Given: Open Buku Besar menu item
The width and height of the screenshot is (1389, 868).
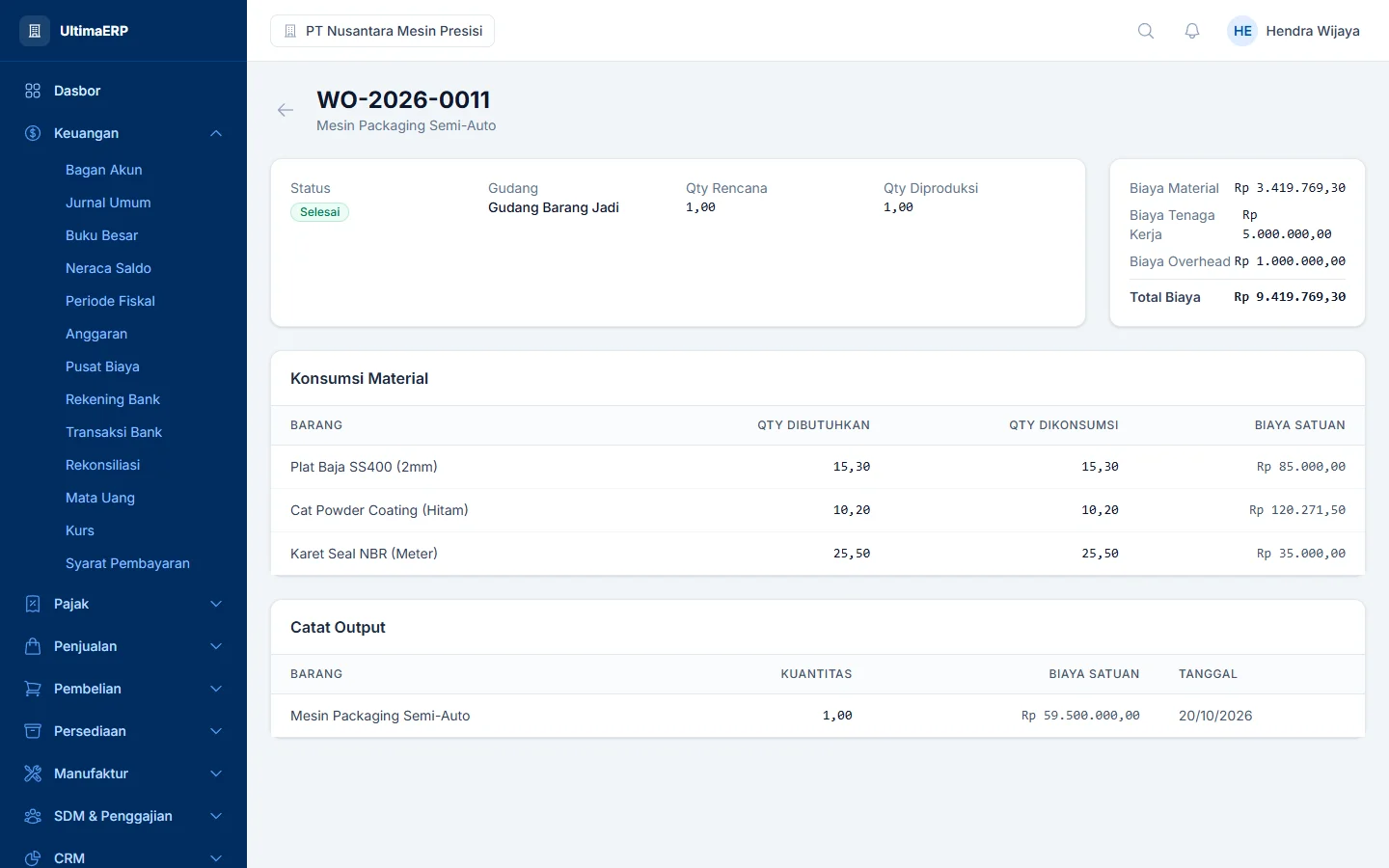Looking at the screenshot, I should point(101,235).
